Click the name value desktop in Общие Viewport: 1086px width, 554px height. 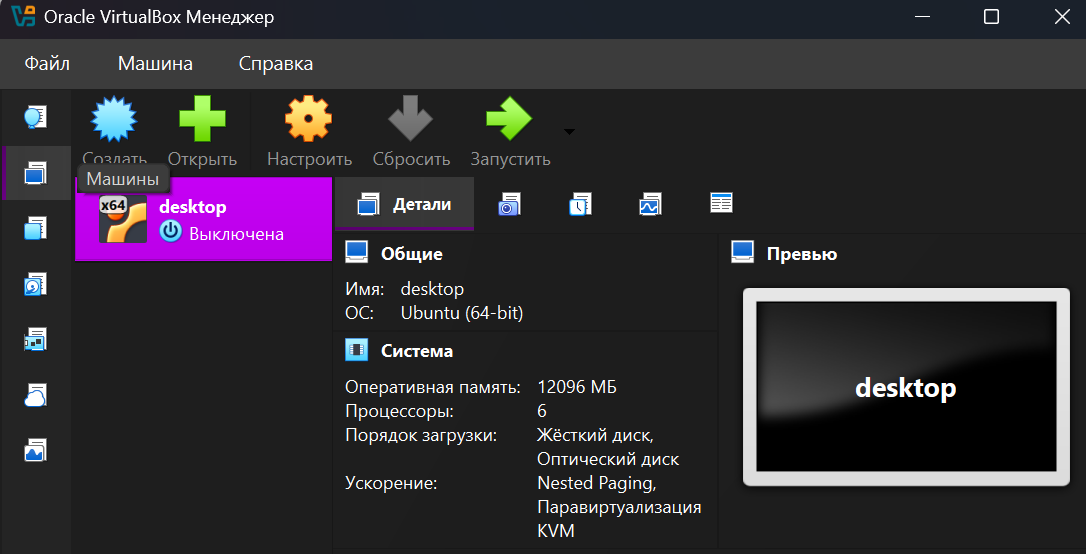click(432, 289)
